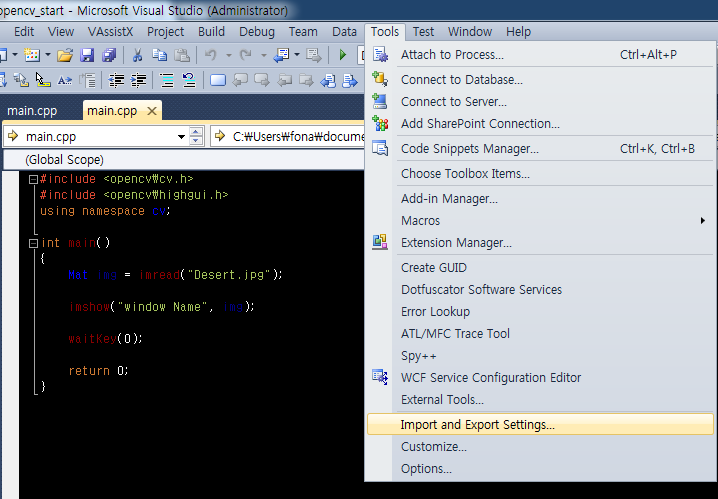
Task: Click the Add New Item toolbar icon
Action: click(x=32, y=55)
